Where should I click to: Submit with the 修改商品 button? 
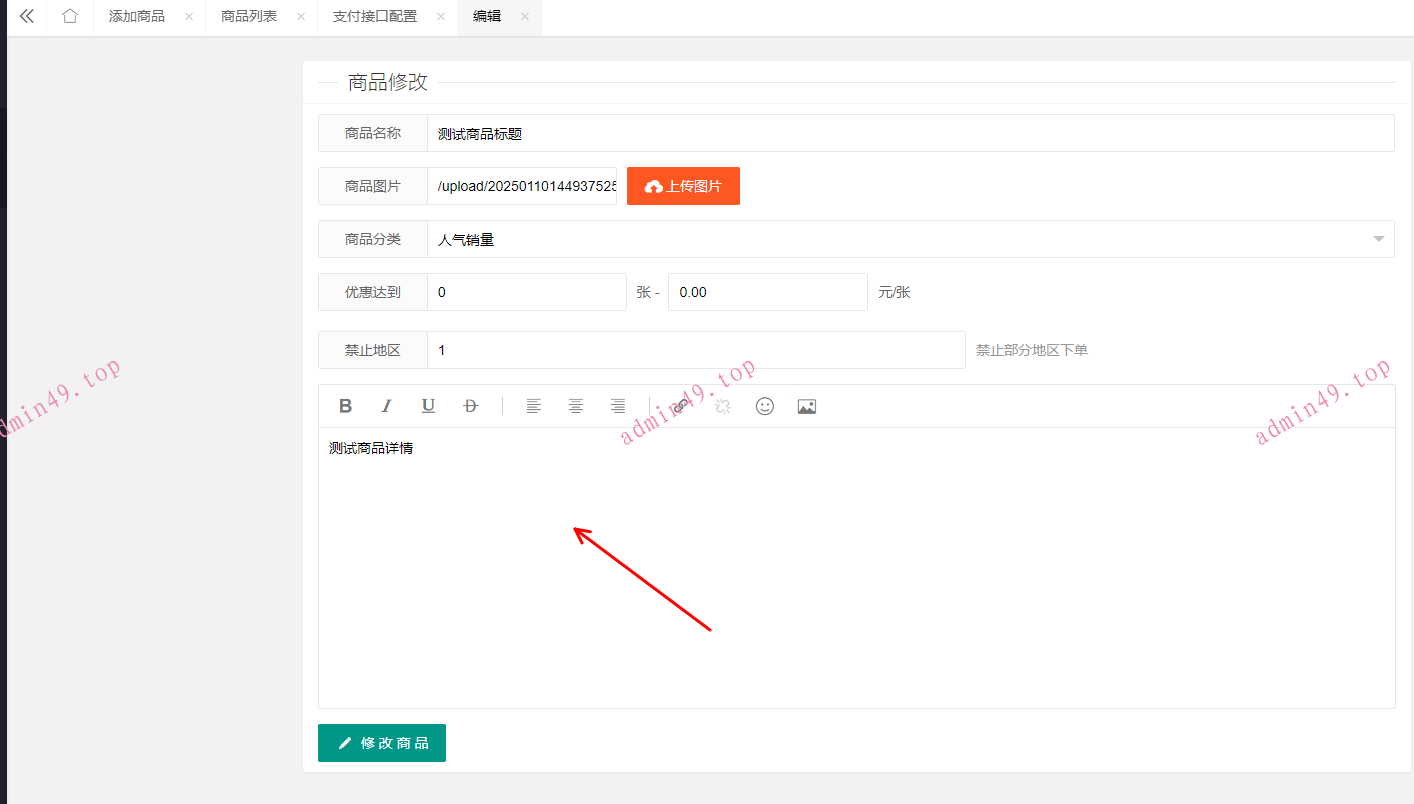click(382, 743)
